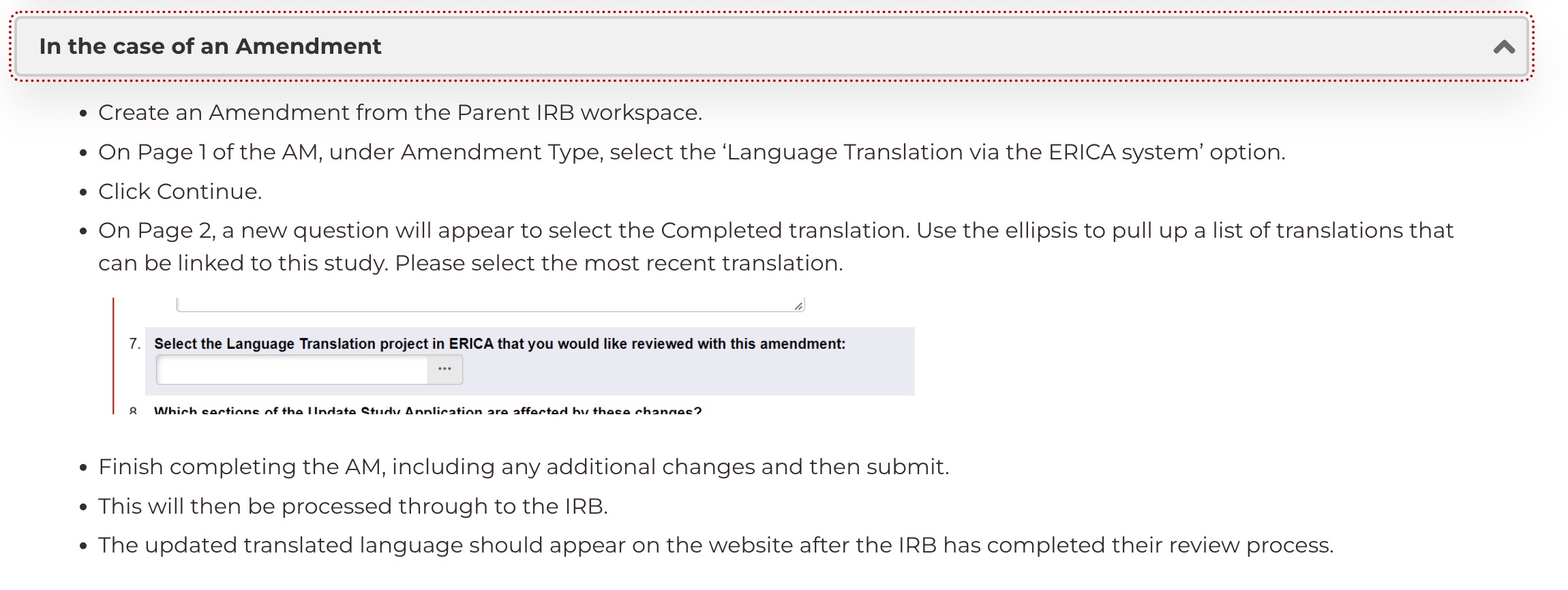Click 'This will then be processed through to the IRB'
This screenshot has width=1568, height=590.
[353, 506]
